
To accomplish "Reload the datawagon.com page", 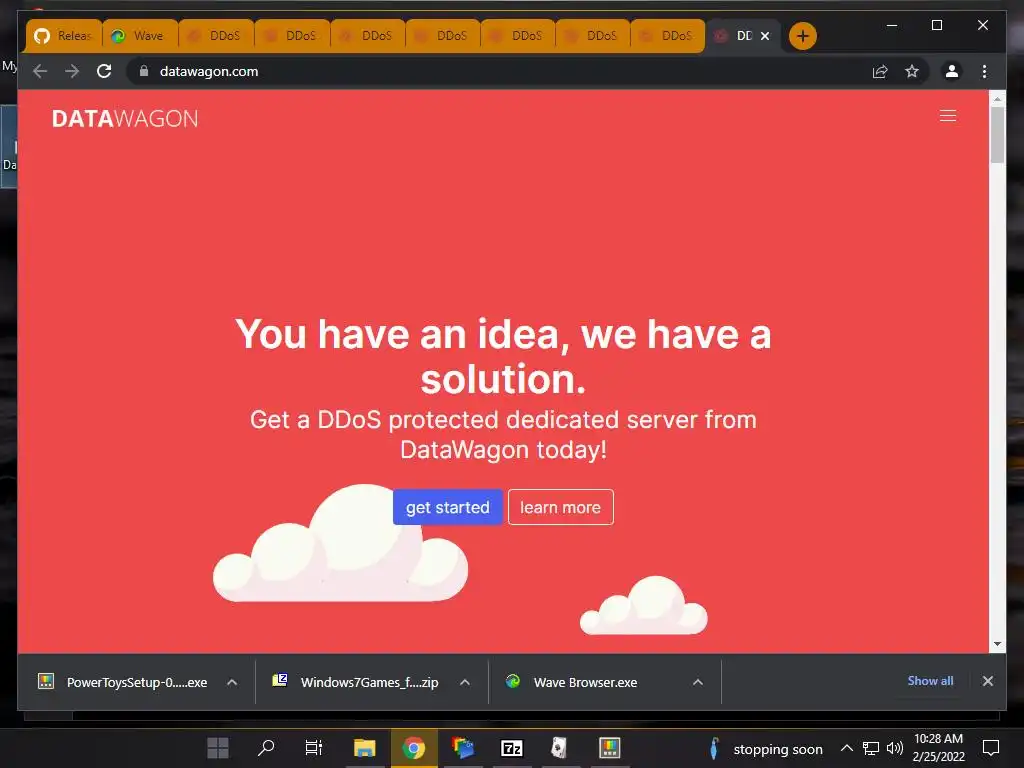I will pos(104,71).
